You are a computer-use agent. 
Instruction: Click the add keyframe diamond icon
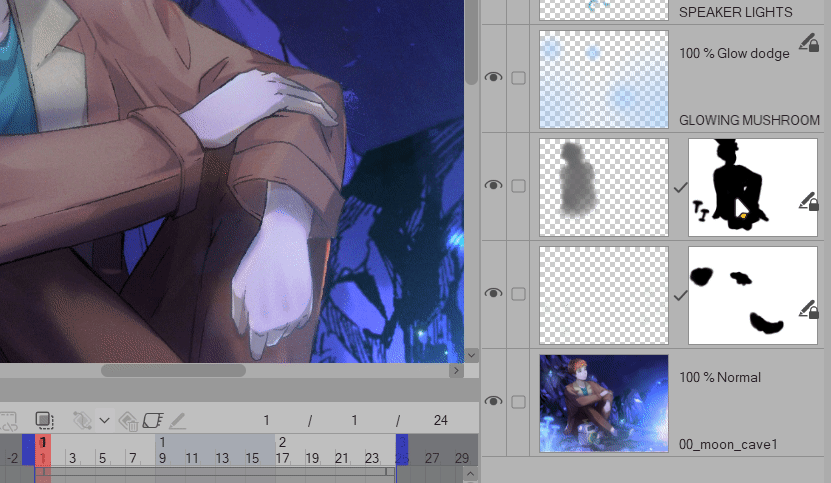click(82, 420)
